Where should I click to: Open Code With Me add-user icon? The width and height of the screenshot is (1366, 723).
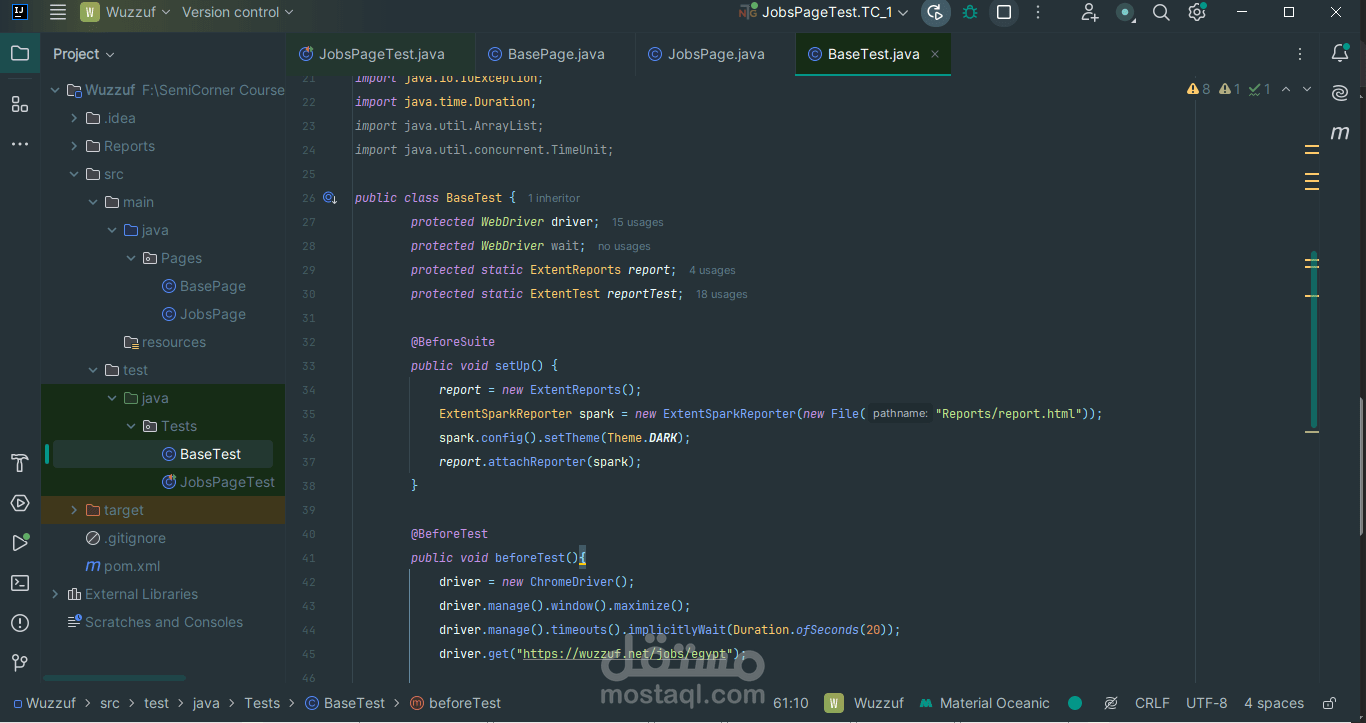[1090, 12]
